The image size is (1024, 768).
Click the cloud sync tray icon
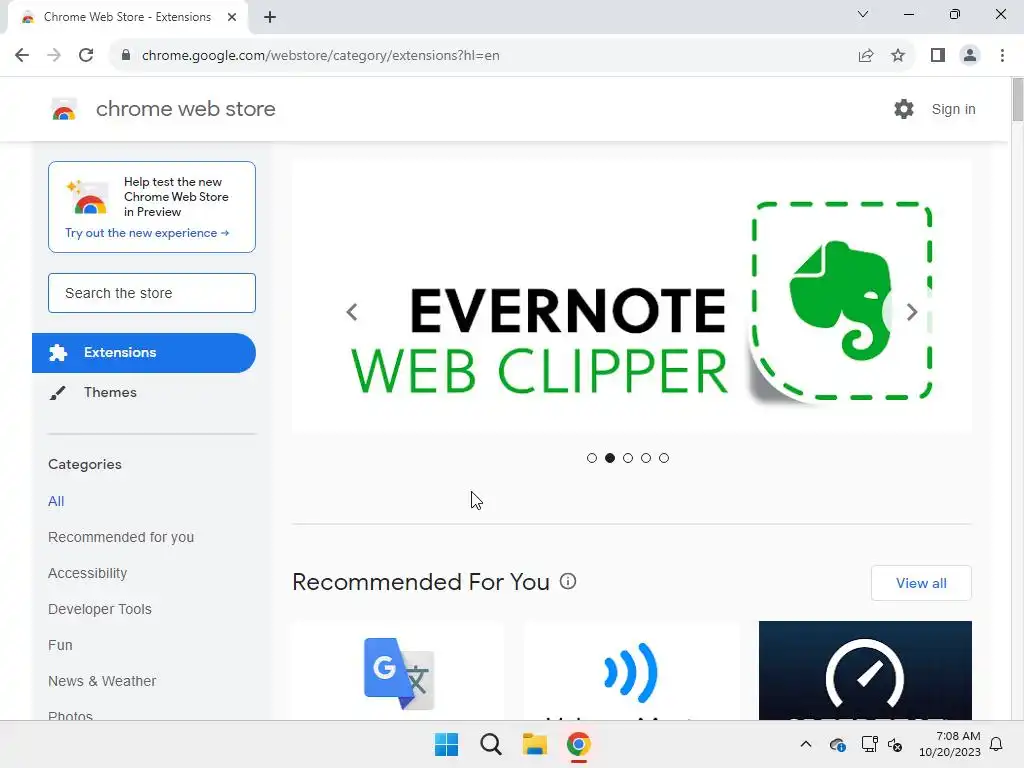[x=837, y=744]
